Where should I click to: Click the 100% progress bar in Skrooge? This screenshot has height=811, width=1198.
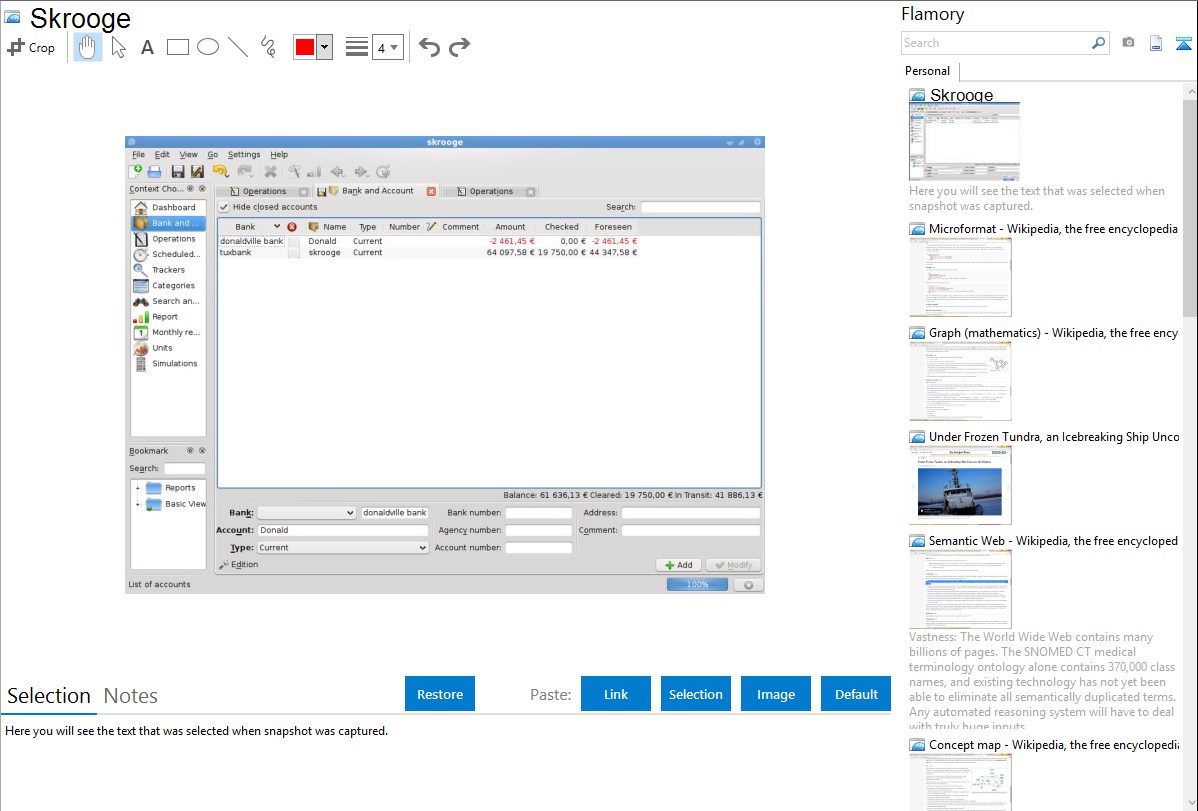(697, 585)
